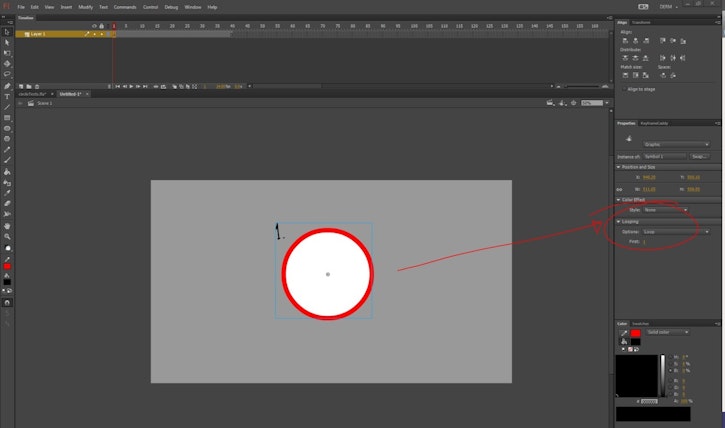Select the Subselection arrow tool

(7, 42)
